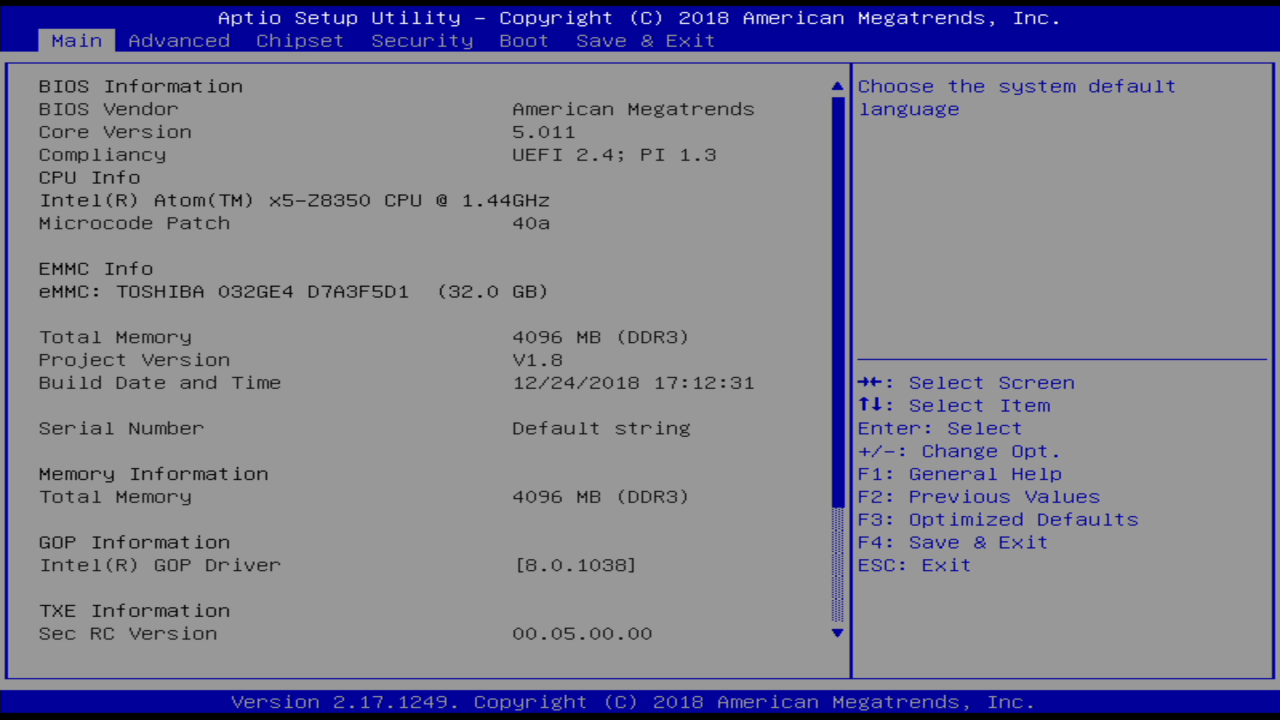Select the Build Date and Time label
Viewport: 1280px width, 720px height.
point(160,383)
